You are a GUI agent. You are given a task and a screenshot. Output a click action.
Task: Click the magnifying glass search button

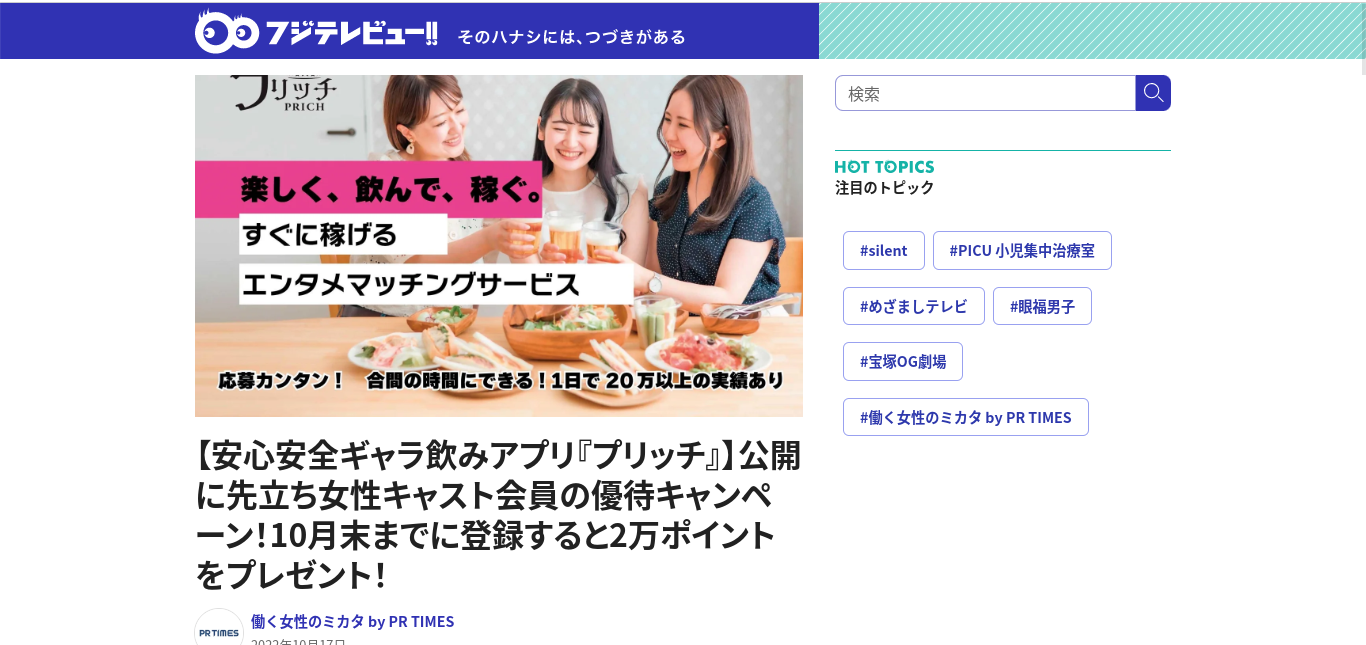1153,93
